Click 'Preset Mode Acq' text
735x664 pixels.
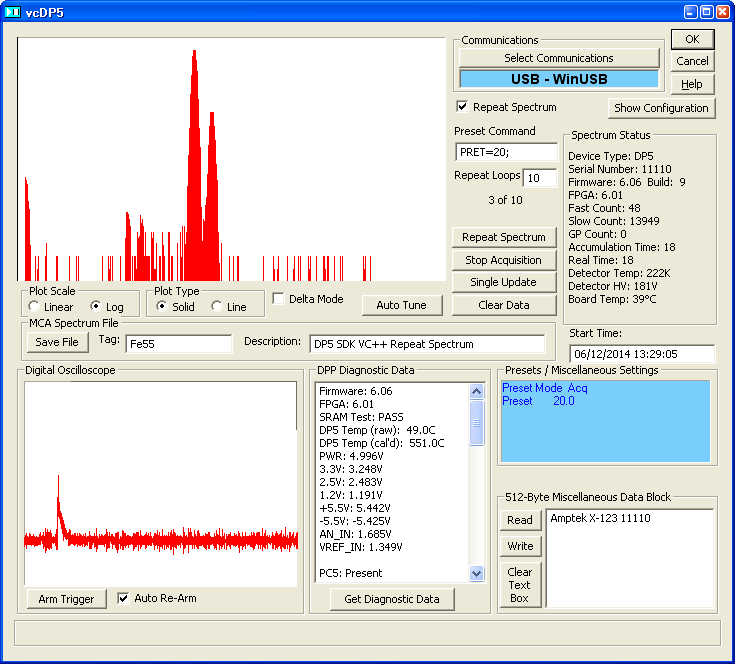(544, 388)
